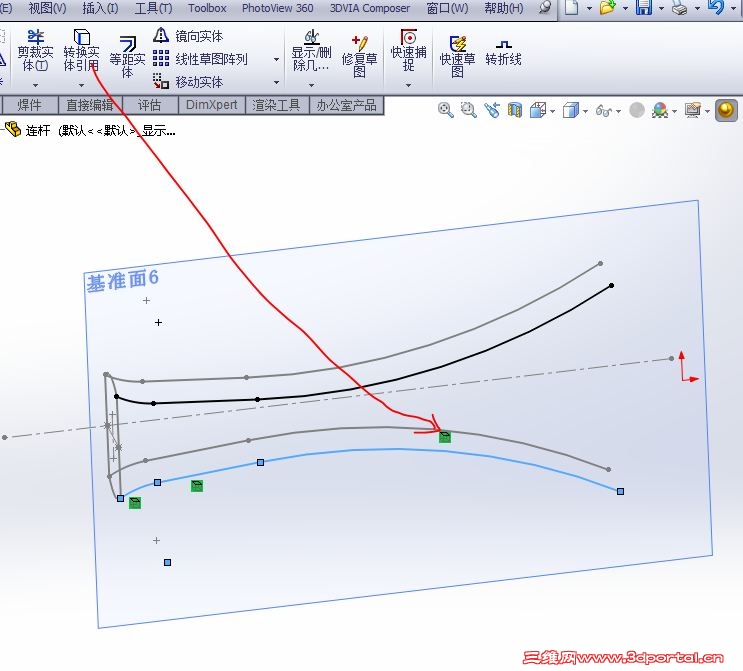743x671 pixels.
Task: Open Hide/Show Items glasses icon
Action: [604, 111]
